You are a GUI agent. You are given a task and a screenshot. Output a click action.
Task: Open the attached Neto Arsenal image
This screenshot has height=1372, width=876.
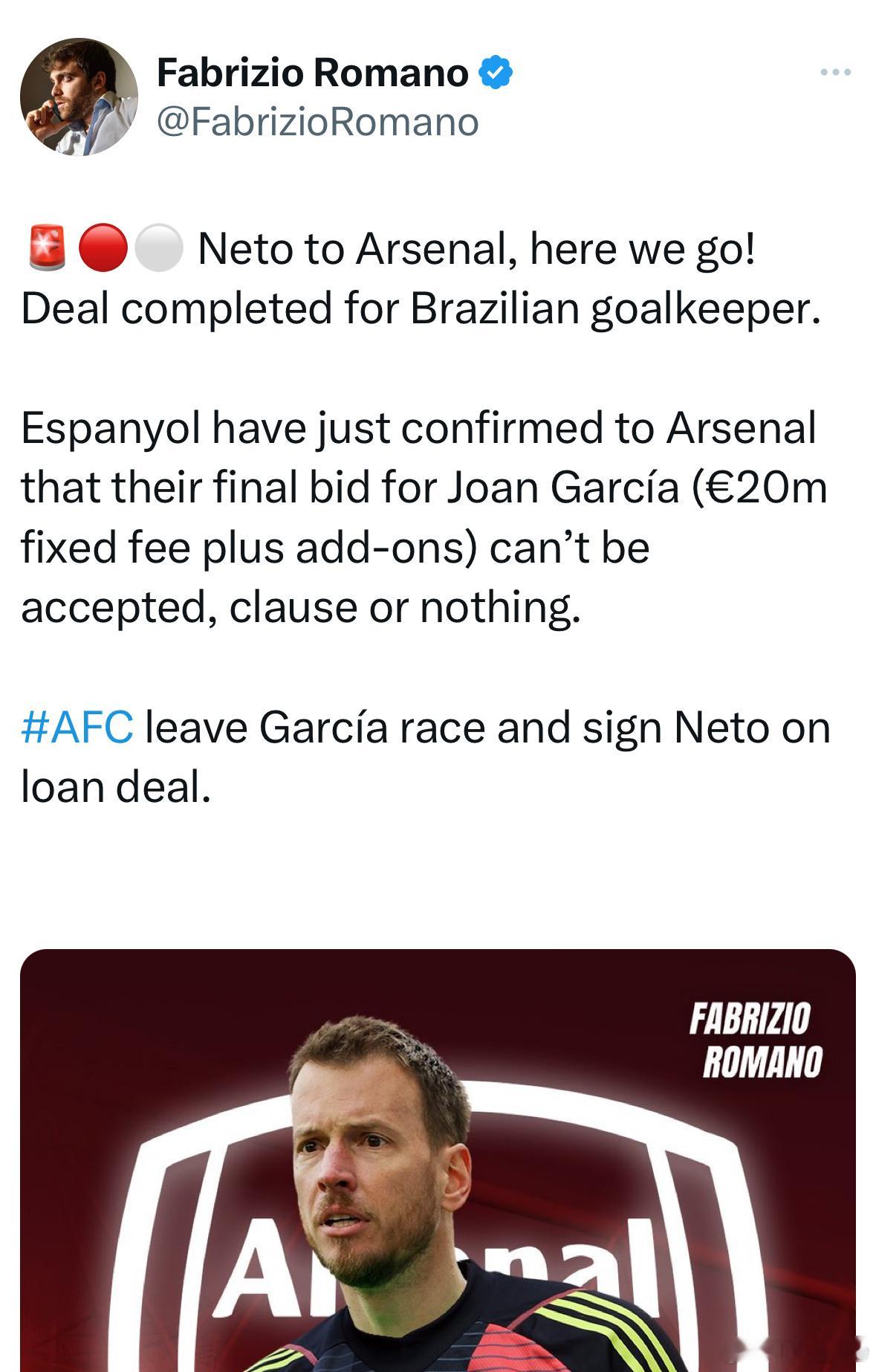[438, 1160]
